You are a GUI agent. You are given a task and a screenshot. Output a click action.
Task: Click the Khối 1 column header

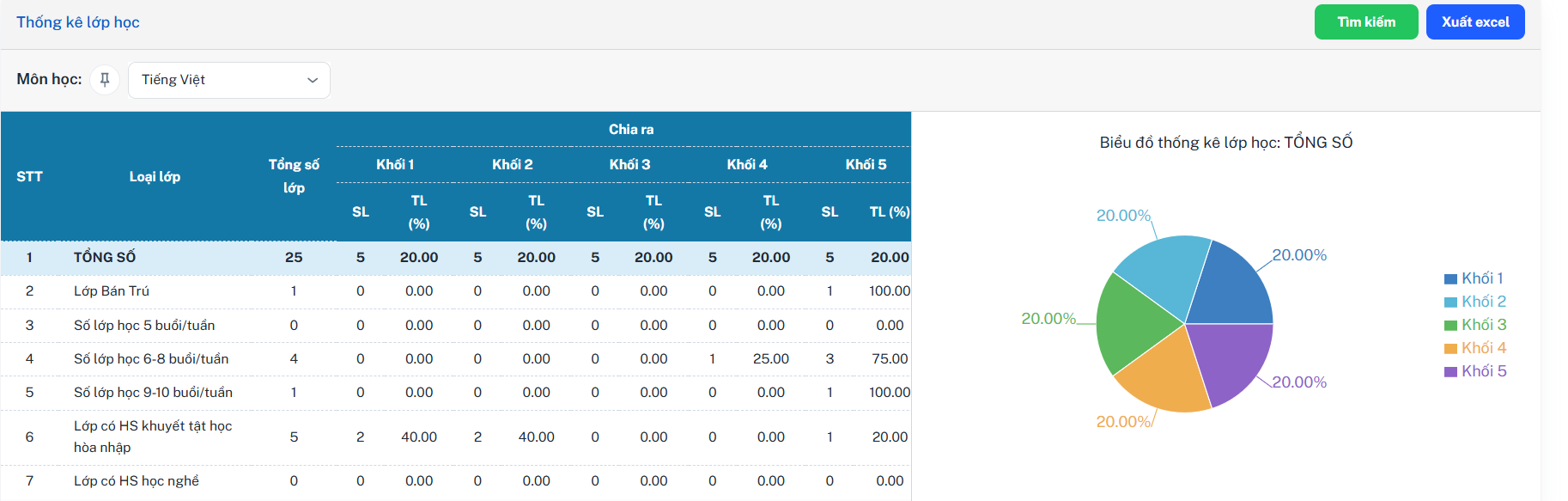pos(395,165)
